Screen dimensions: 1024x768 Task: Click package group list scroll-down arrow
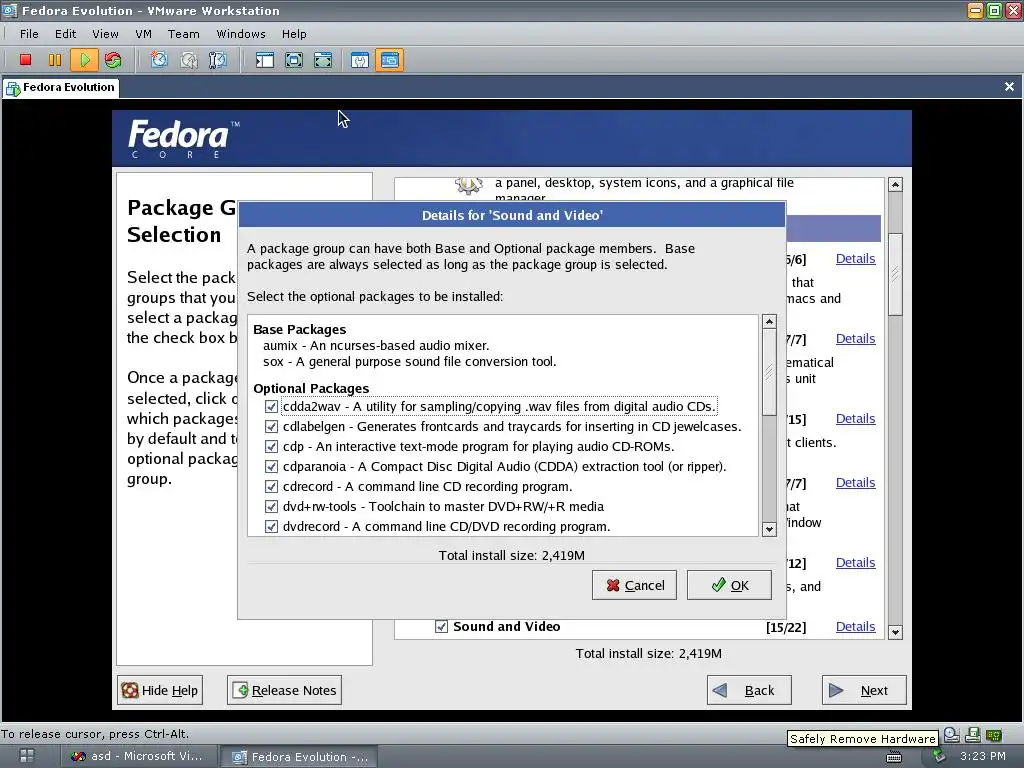[895, 632]
